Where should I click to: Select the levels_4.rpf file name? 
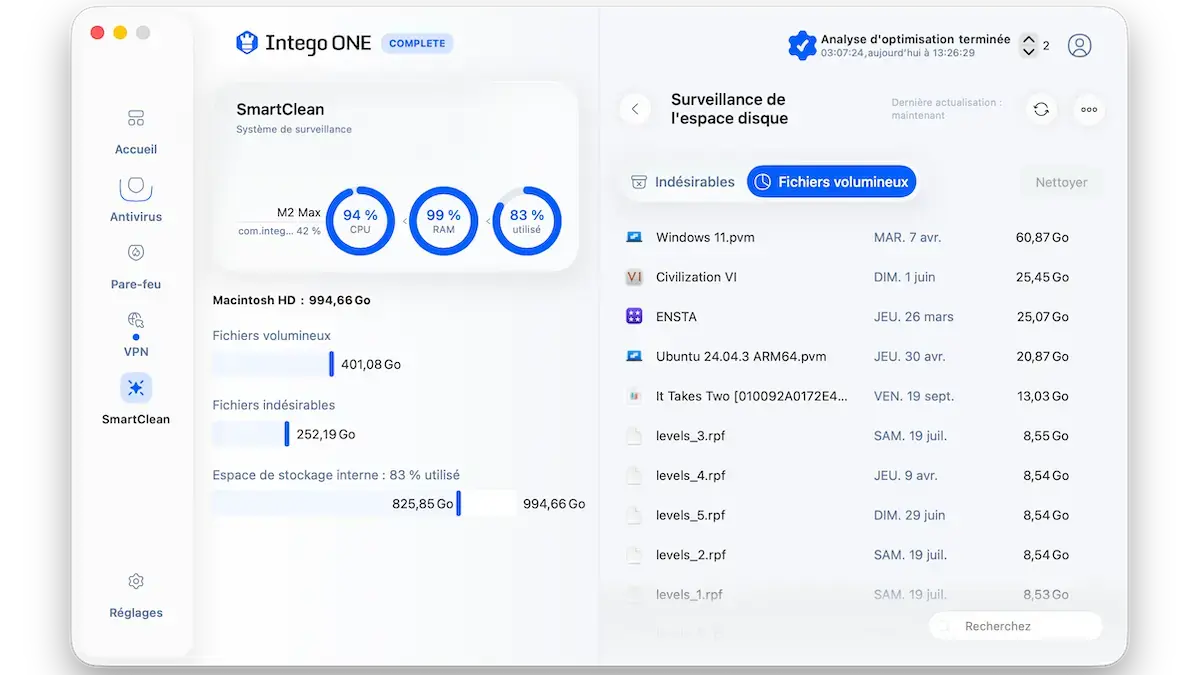691,475
